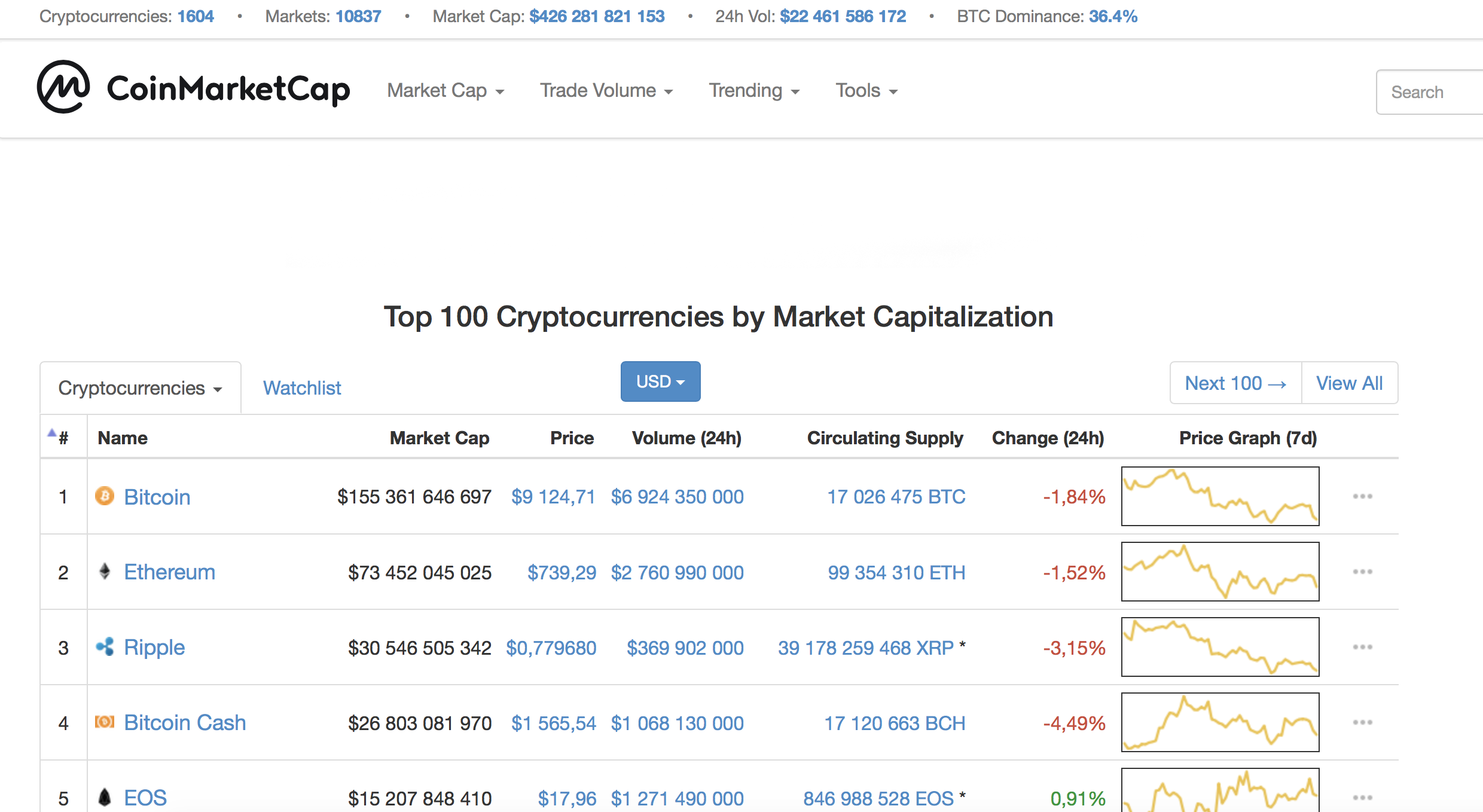Viewport: 1483px width, 812px height.
Task: Go to the Next 100 page
Action: pyautogui.click(x=1235, y=383)
